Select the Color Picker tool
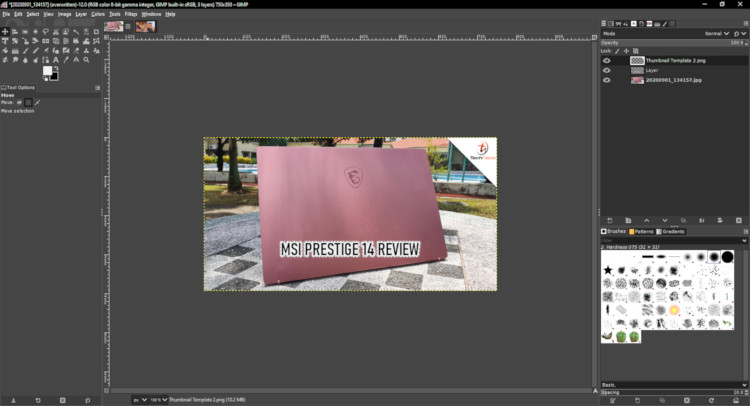The height and width of the screenshot is (406, 750). 66,60
